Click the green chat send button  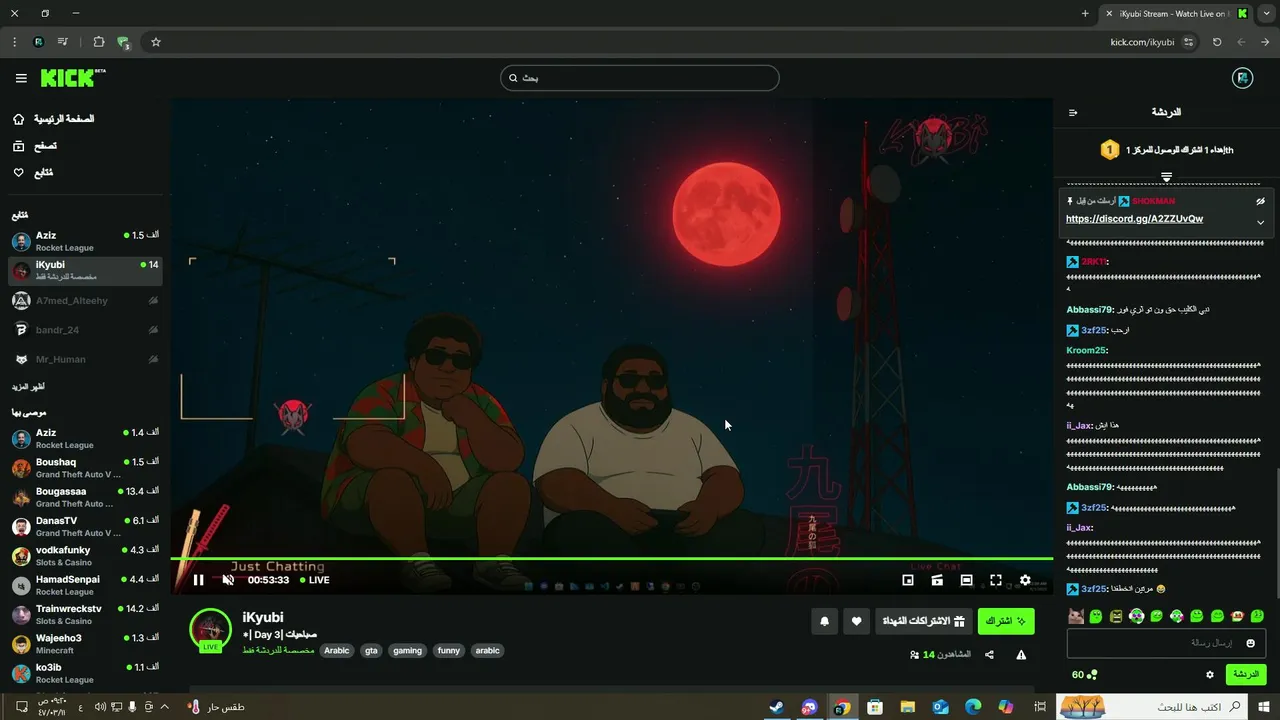pos(1246,674)
